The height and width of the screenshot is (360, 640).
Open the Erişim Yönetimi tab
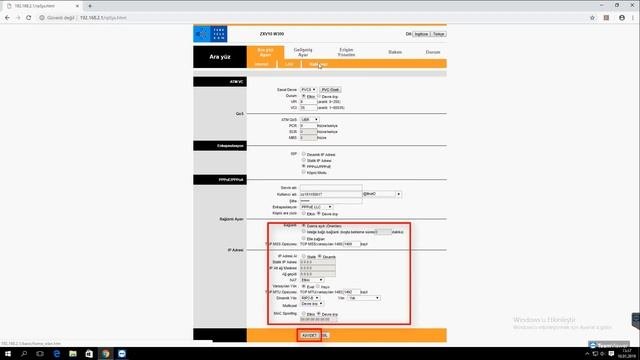346,52
